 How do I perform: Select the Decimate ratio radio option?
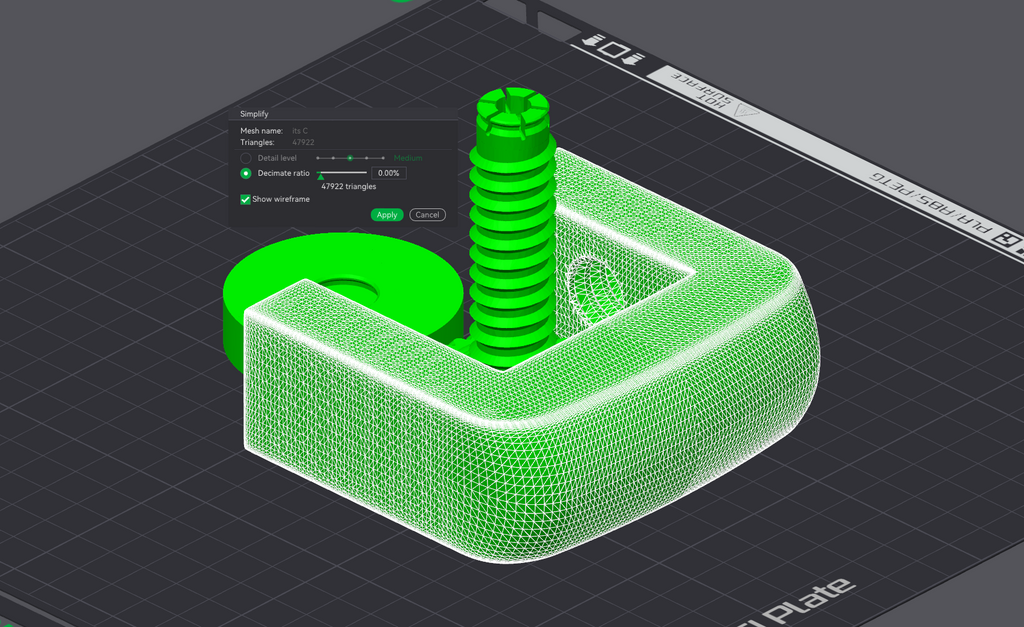[x=246, y=173]
